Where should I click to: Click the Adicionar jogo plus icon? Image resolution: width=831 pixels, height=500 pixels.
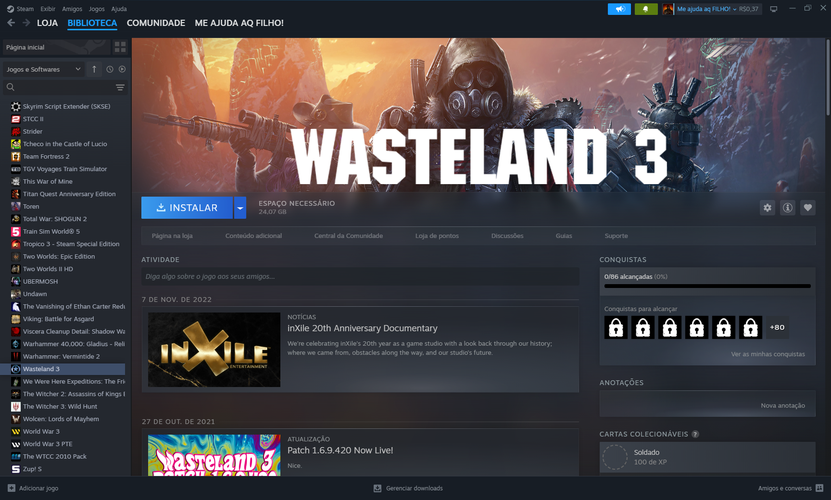click(x=12, y=488)
